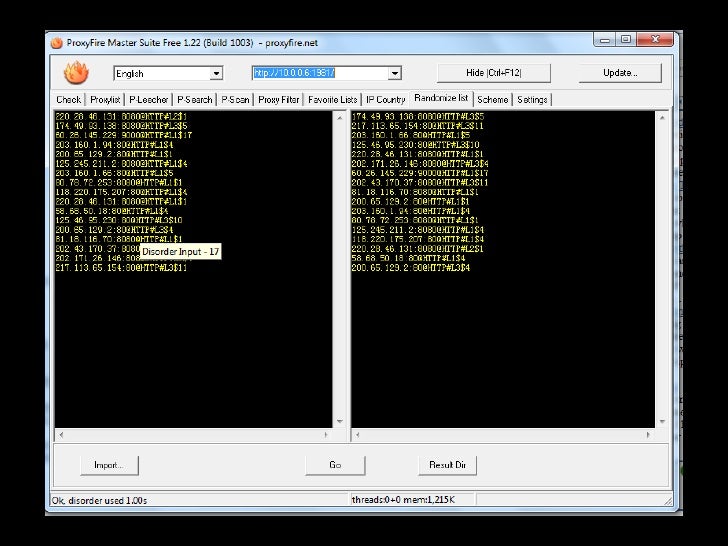Click the input list's scroll right arrow

point(326,435)
